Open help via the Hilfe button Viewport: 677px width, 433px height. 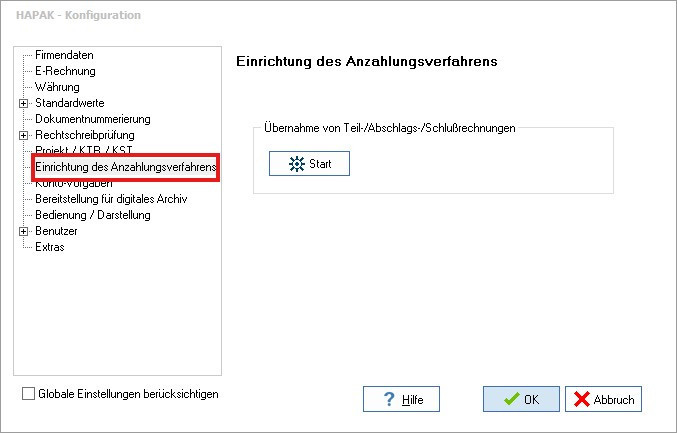point(401,399)
